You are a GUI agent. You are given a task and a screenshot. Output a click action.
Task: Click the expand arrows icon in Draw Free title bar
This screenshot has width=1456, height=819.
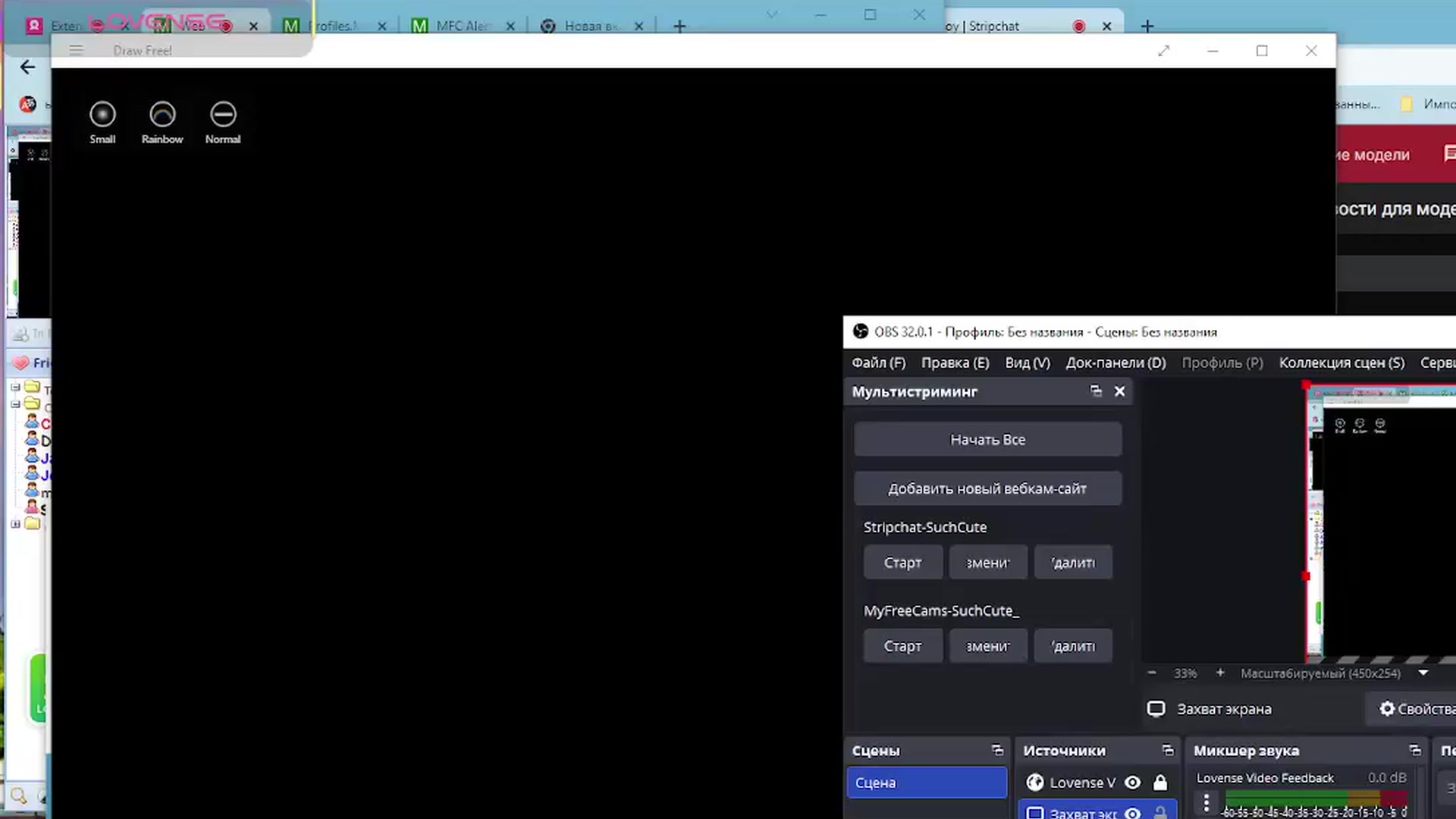(x=1164, y=51)
